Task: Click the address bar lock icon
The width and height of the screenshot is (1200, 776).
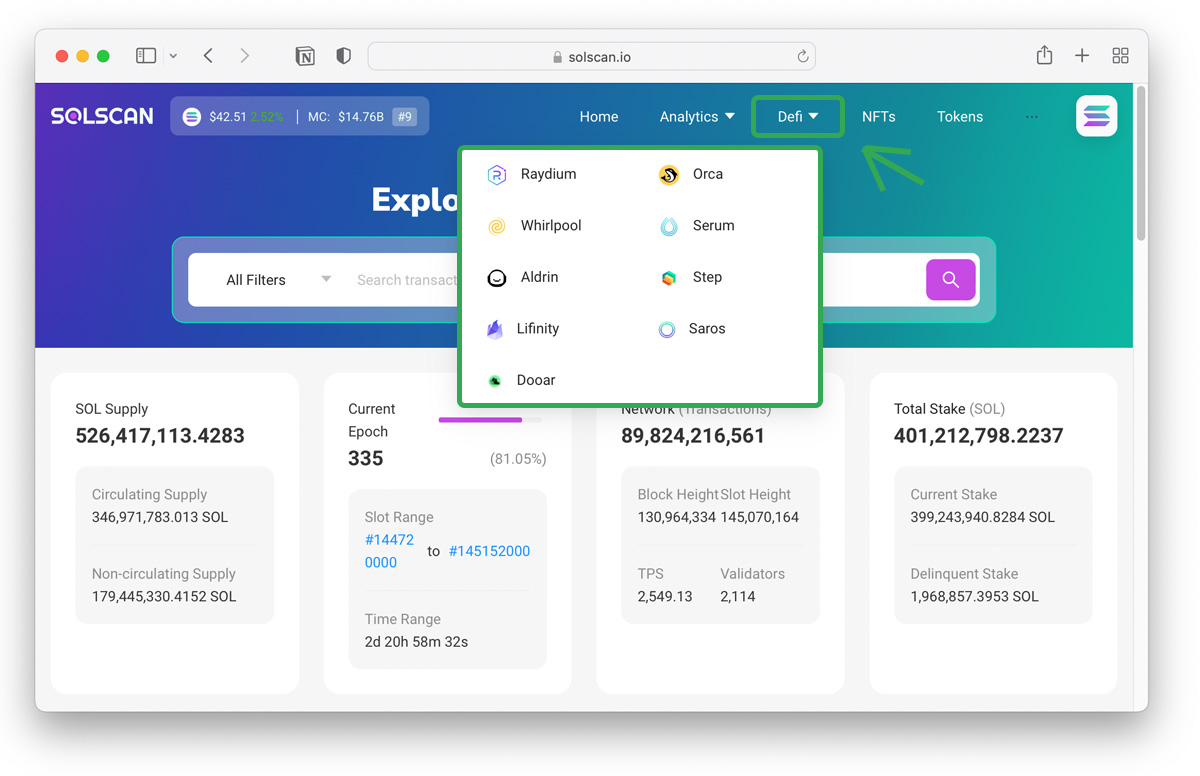Action: pyautogui.click(x=558, y=57)
